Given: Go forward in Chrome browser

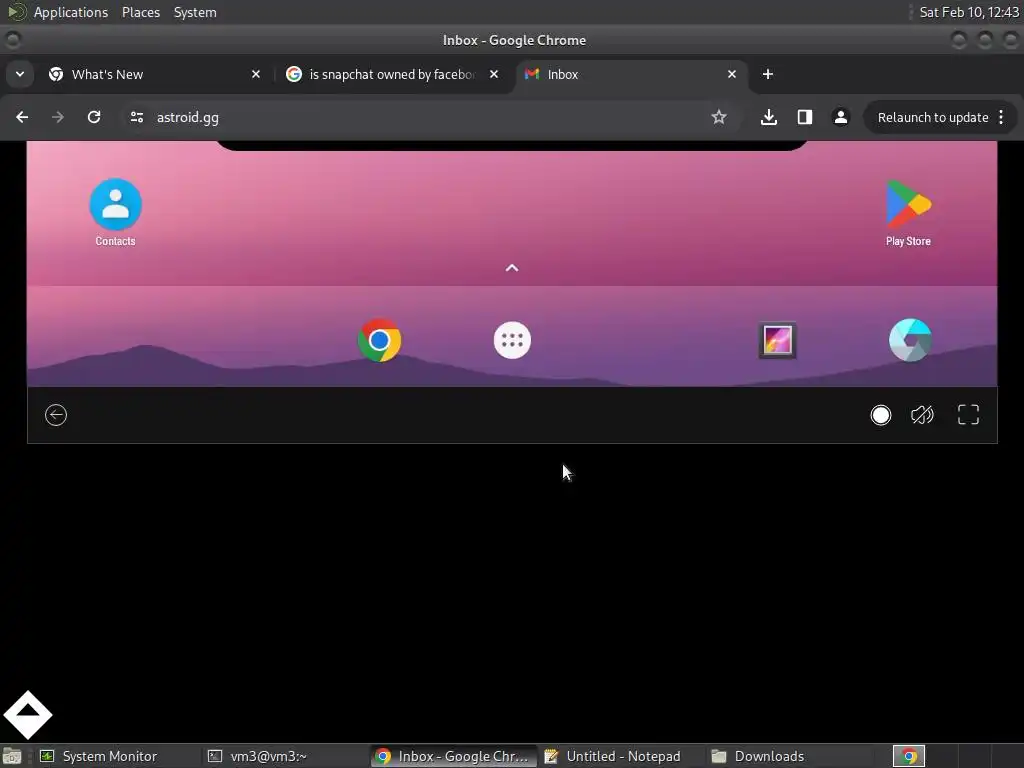Looking at the screenshot, I should [57, 118].
